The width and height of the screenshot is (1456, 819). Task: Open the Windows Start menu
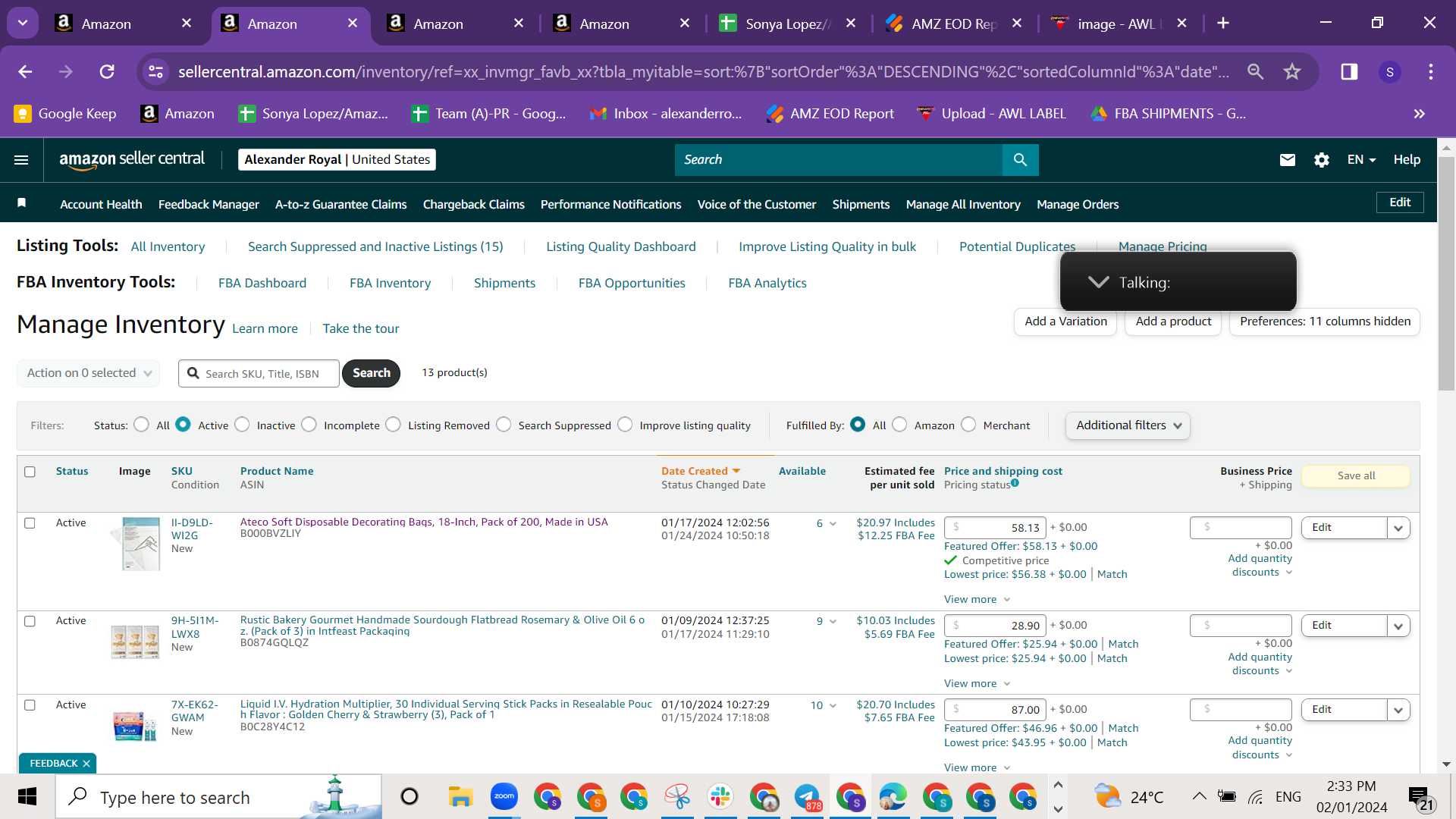(27, 797)
